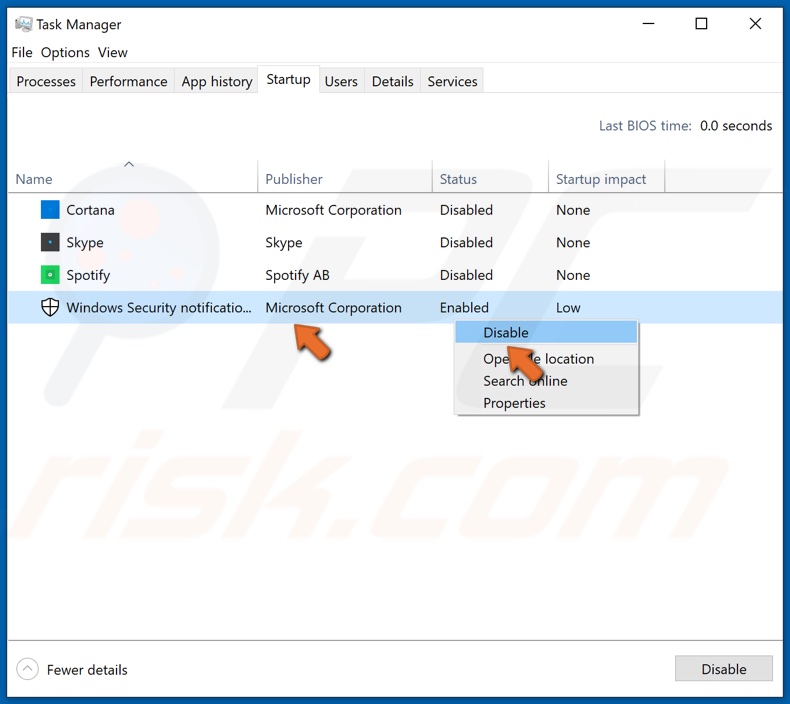
Task: Select Windows Security notification row name
Action: [159, 307]
